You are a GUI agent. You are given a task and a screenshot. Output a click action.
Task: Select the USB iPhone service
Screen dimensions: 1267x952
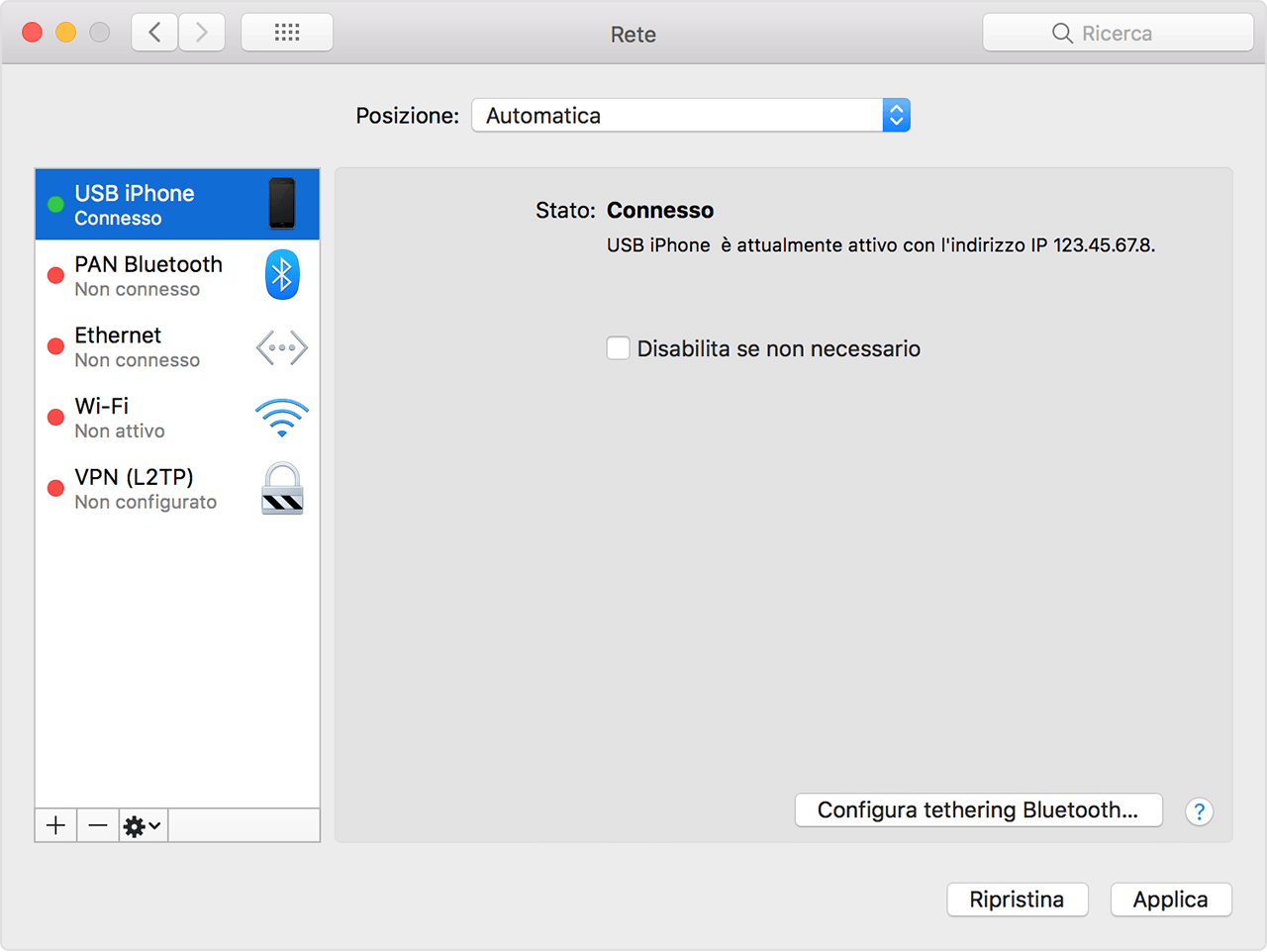(177, 205)
